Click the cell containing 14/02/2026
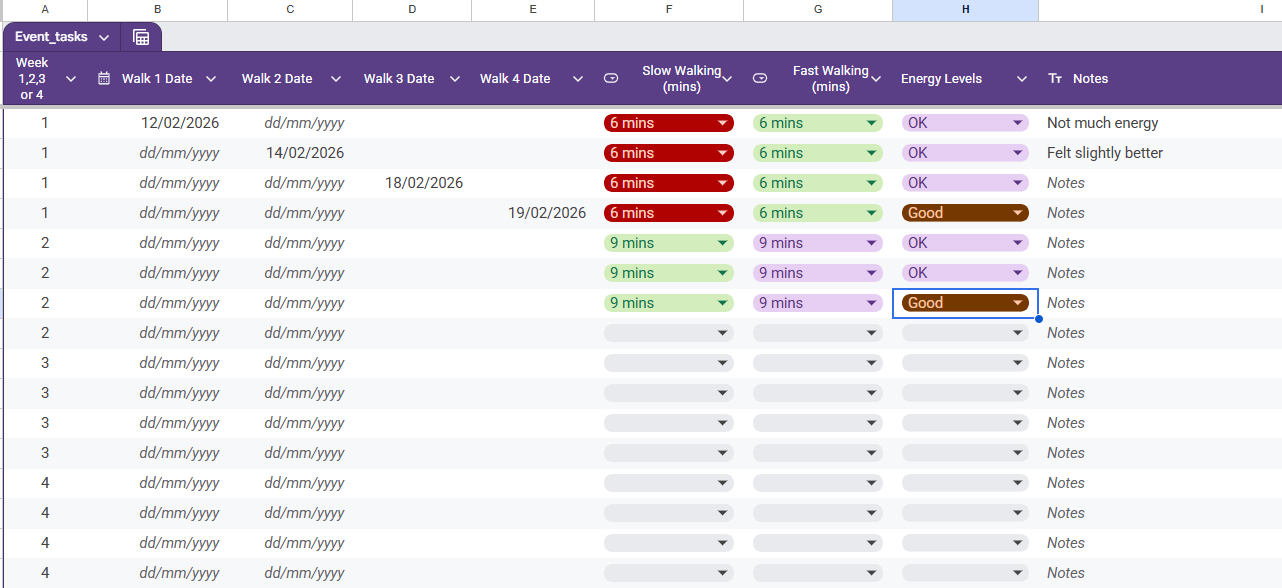Screen dimensions: 1282x588 click(290, 153)
